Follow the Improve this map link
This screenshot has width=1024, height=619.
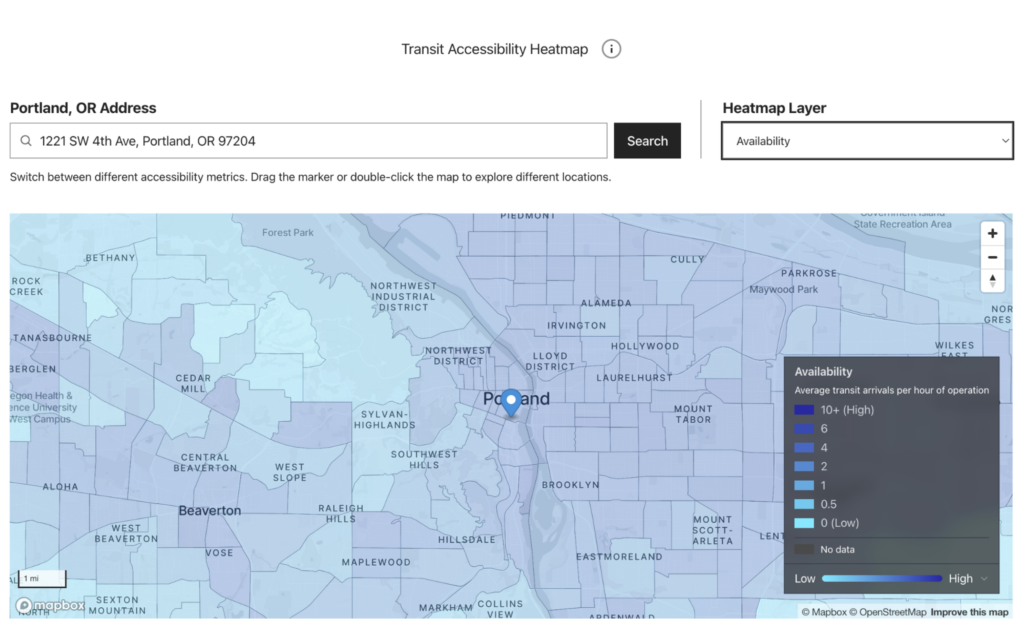coord(969,612)
